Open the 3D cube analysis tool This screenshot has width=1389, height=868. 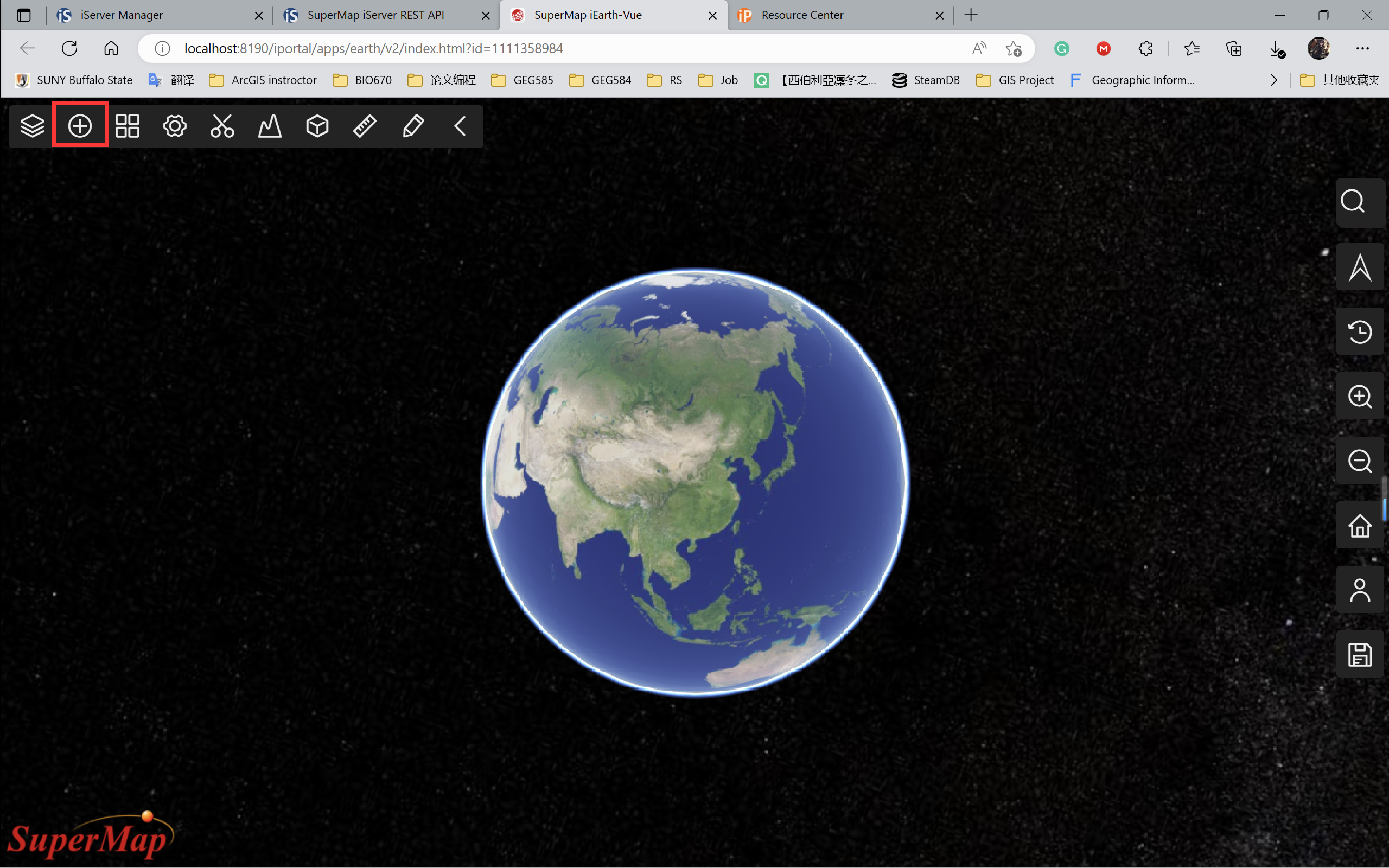[317, 126]
